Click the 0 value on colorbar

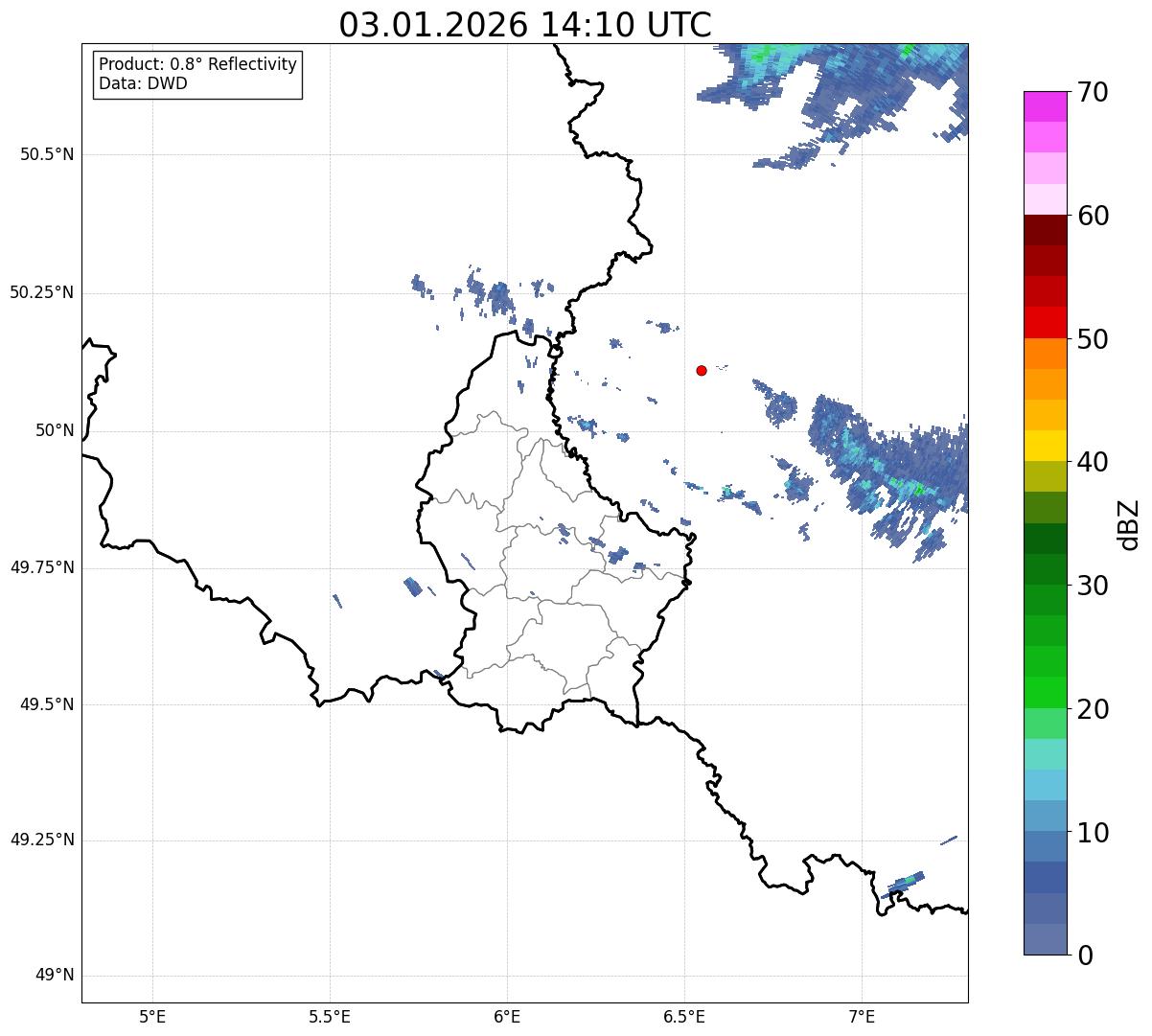click(x=1086, y=955)
